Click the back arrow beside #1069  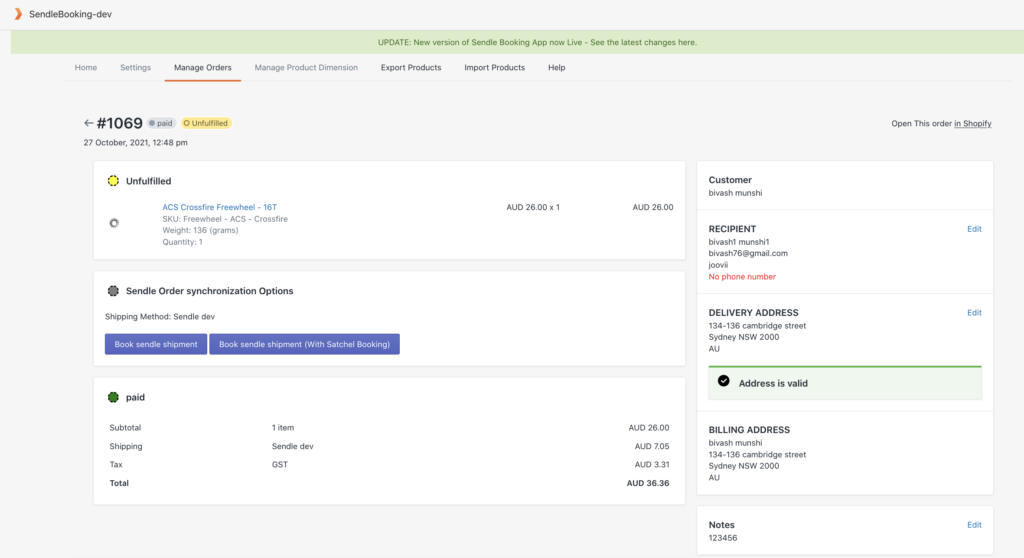[x=89, y=123]
